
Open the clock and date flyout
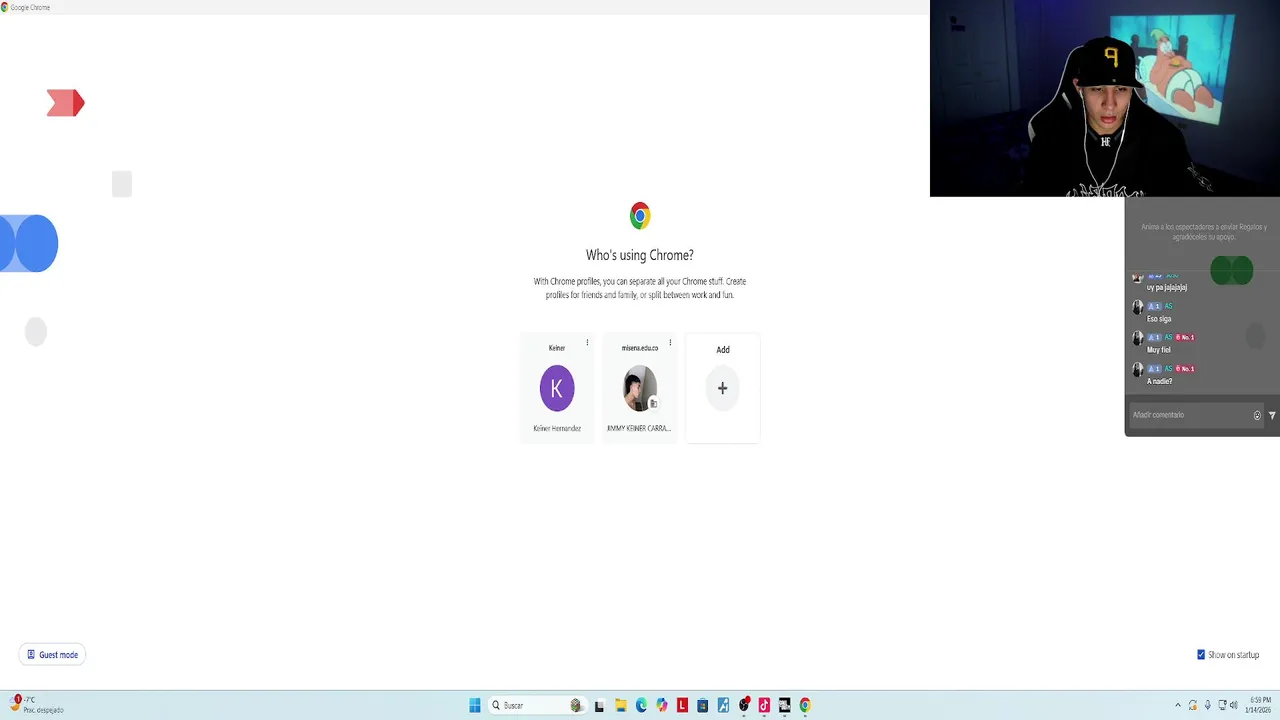1258,705
